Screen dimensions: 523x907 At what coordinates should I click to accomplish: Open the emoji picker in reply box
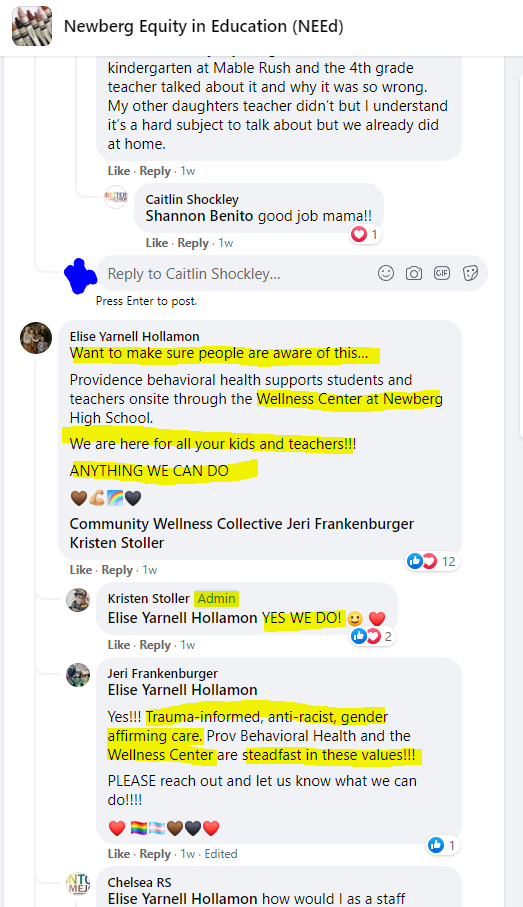coord(386,273)
